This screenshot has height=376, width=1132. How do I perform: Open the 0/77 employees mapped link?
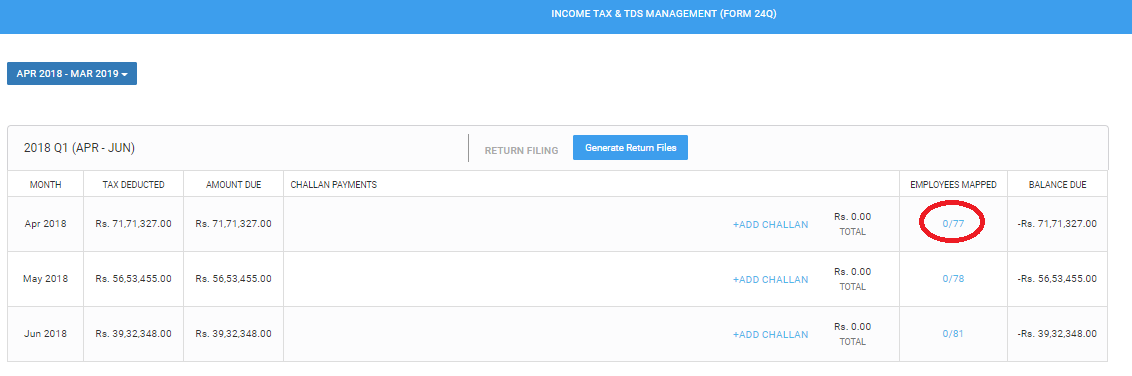coord(953,224)
